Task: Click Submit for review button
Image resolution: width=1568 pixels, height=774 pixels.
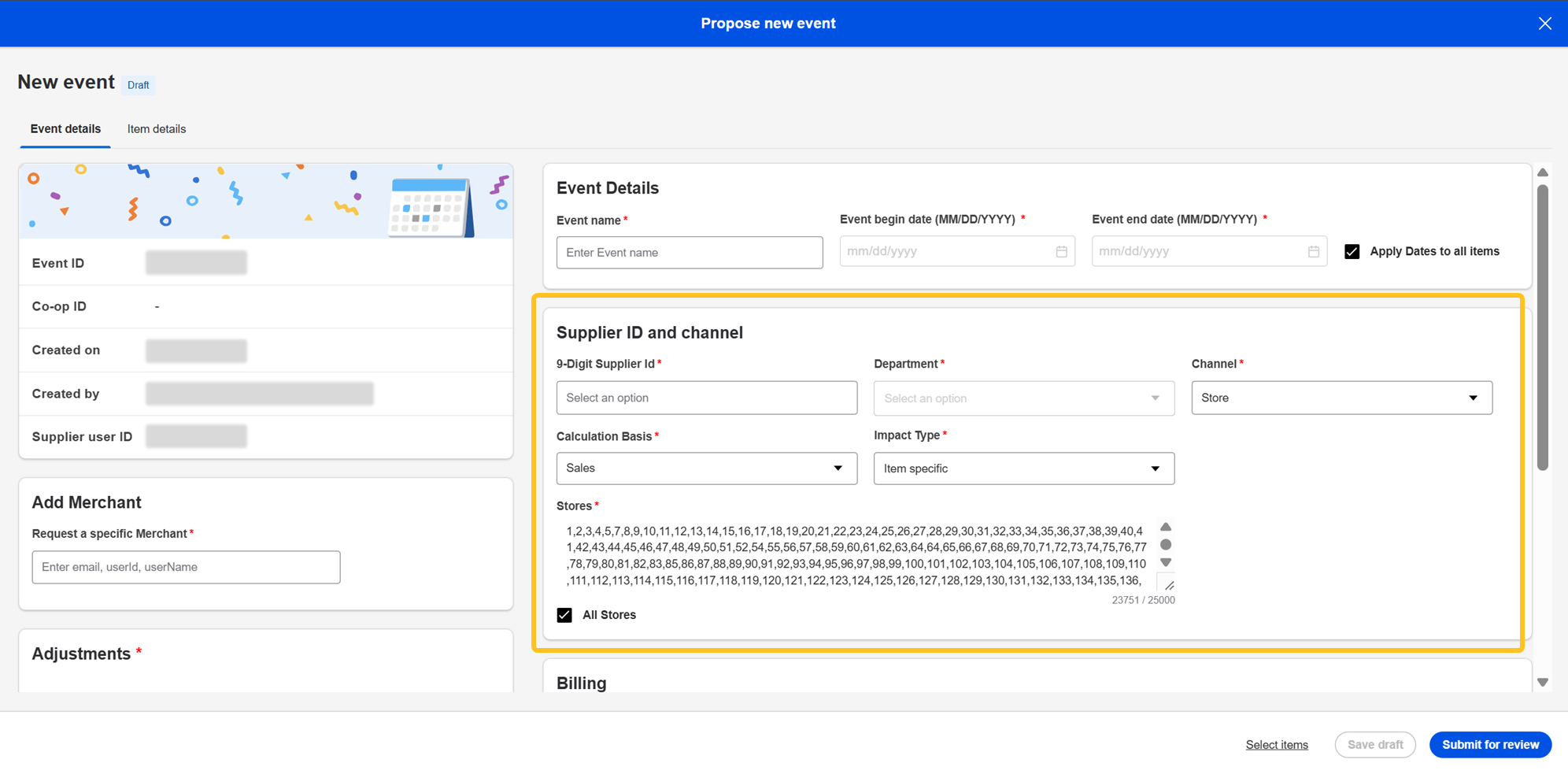Action: coord(1489,745)
